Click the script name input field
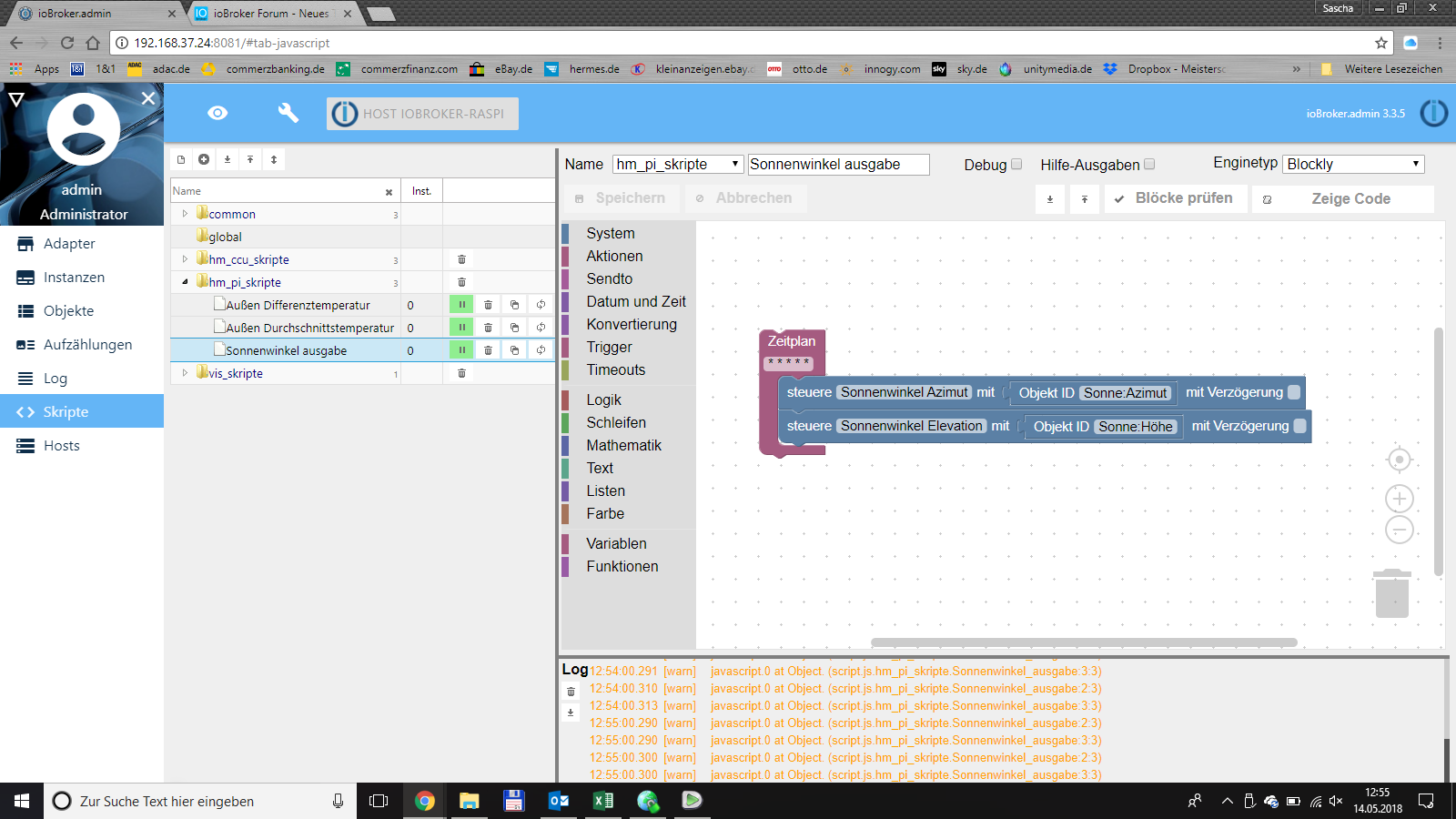 [x=837, y=164]
